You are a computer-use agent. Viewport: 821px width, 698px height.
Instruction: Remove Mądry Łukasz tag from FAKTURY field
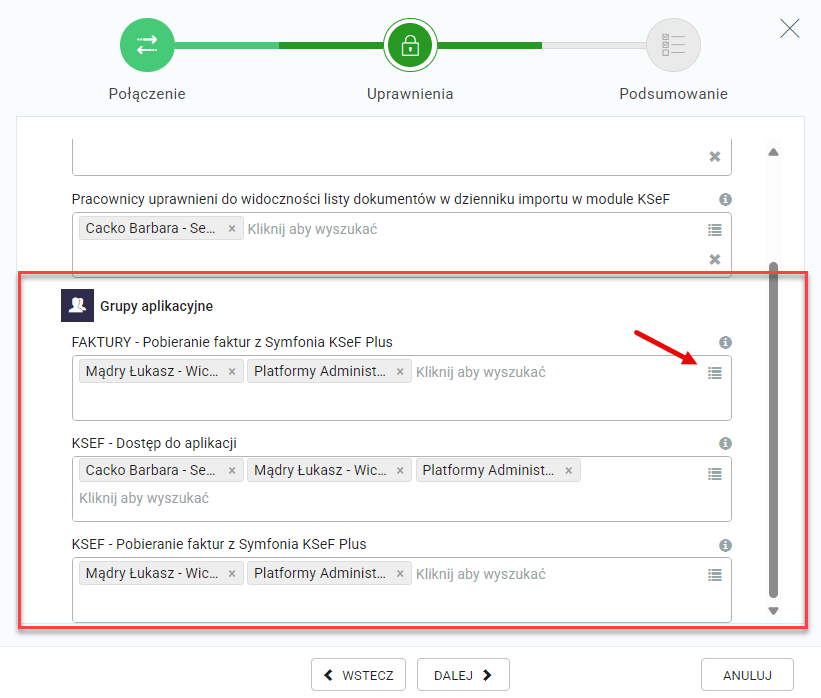tap(232, 372)
